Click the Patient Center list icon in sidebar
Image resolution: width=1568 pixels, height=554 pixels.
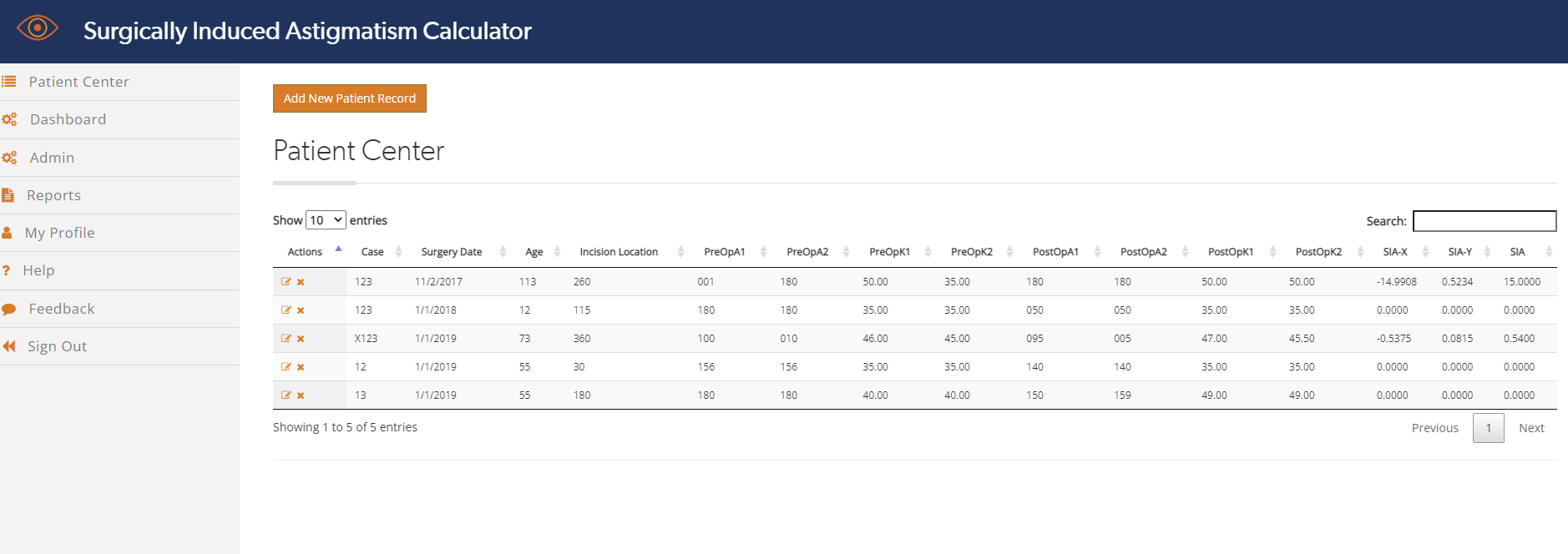click(x=9, y=82)
